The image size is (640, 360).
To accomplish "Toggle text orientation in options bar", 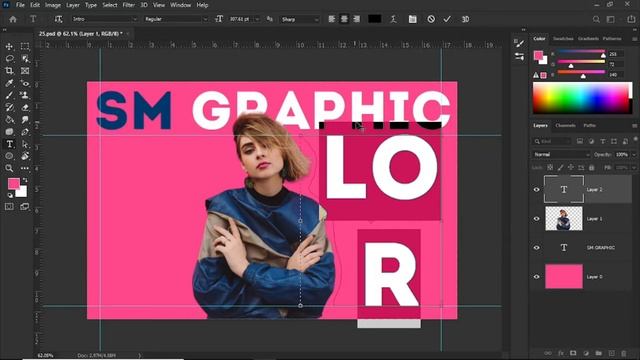I will coord(58,19).
